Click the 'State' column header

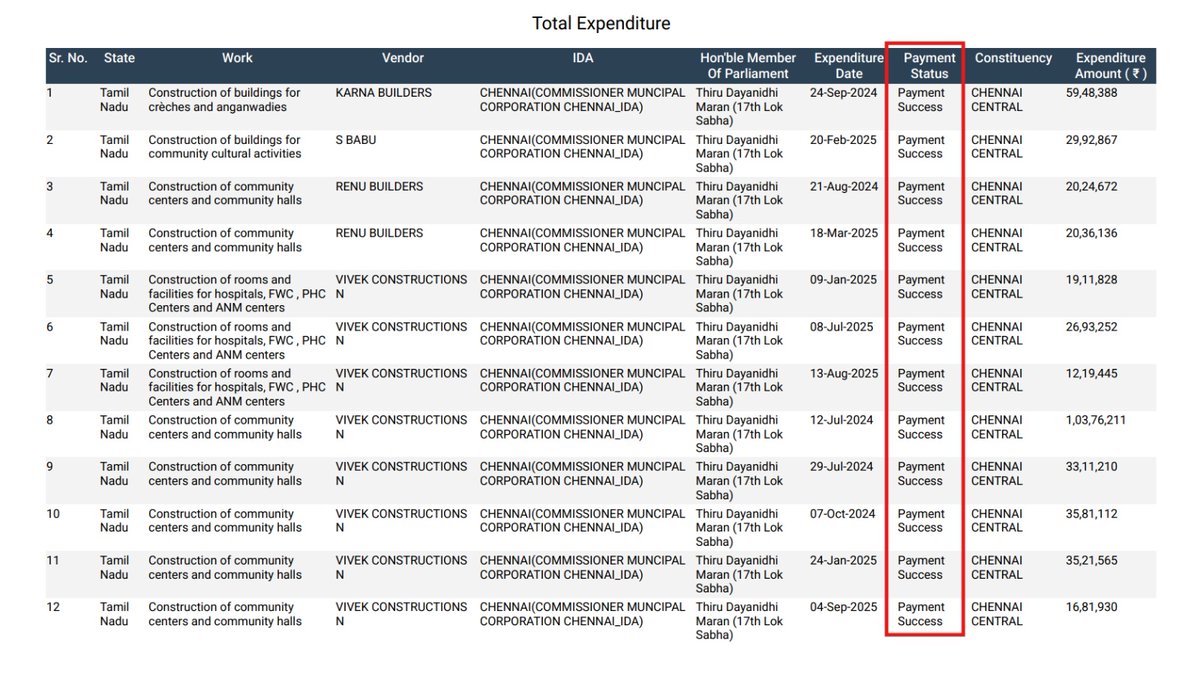119,58
